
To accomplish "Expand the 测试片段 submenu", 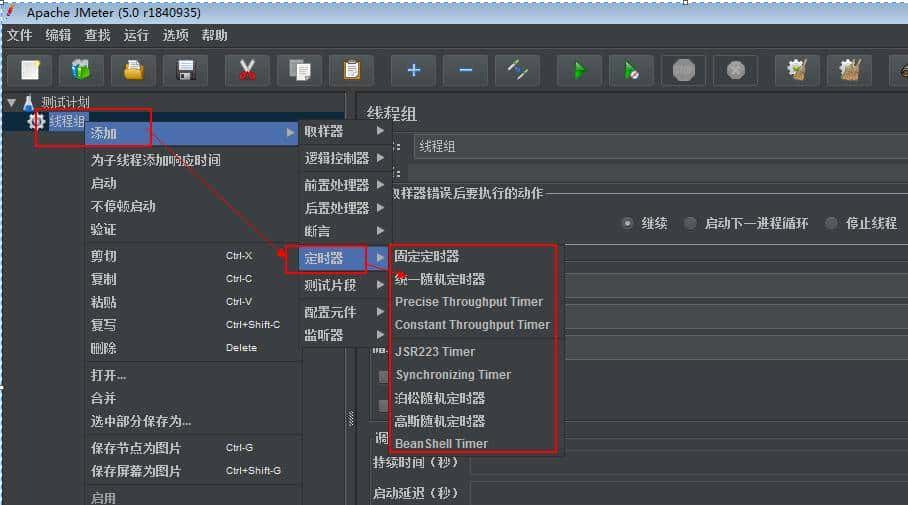I will point(344,285).
